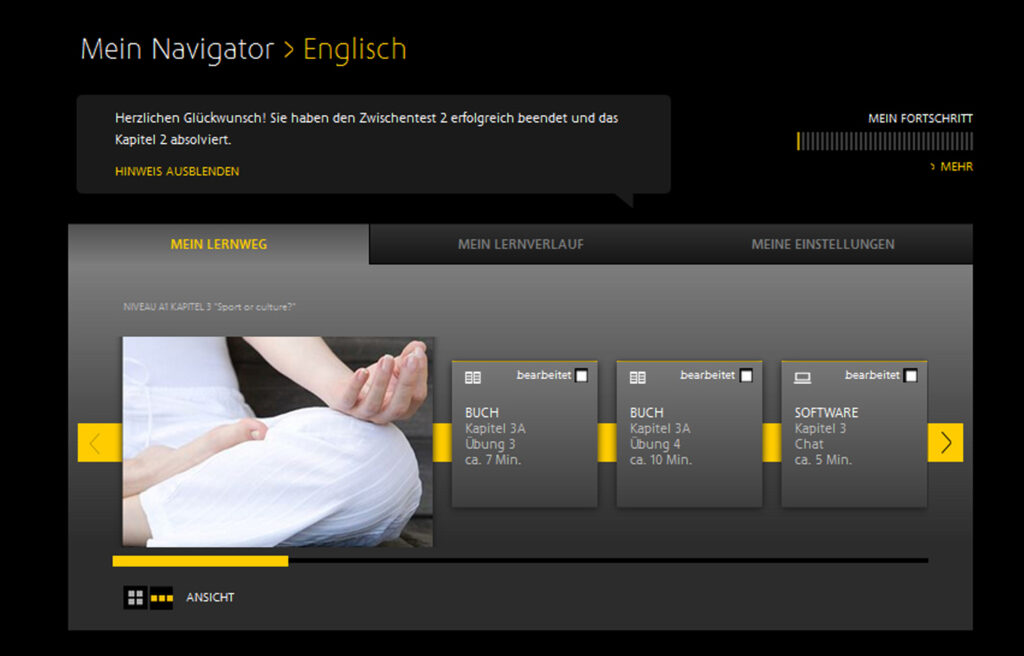1024x656 pixels.
Task: Mark Kapitel 3A Übung 4 as bearbeitet
Action: coord(746,376)
